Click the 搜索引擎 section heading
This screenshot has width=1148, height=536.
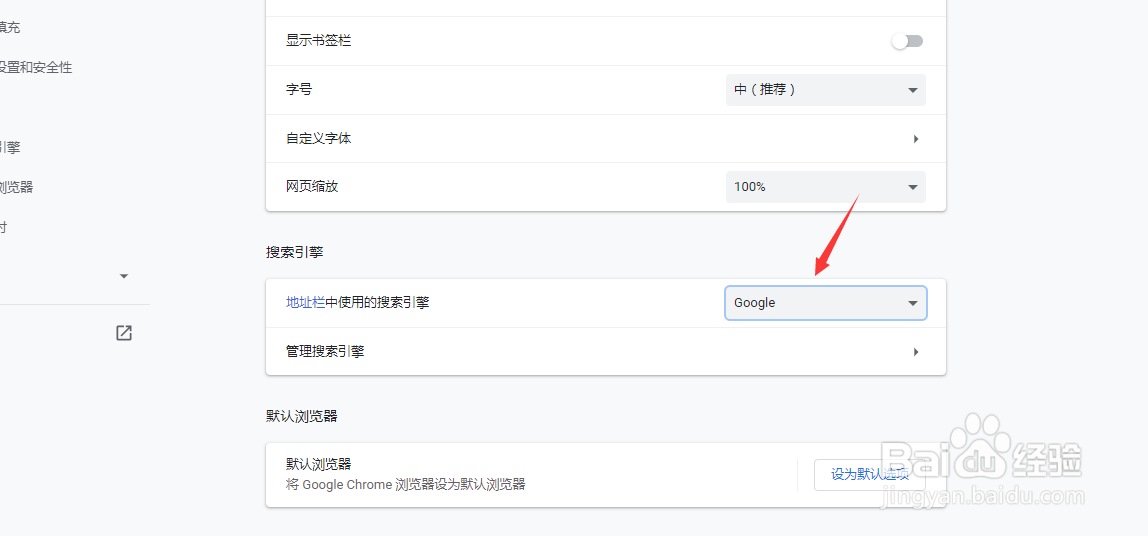click(x=294, y=253)
